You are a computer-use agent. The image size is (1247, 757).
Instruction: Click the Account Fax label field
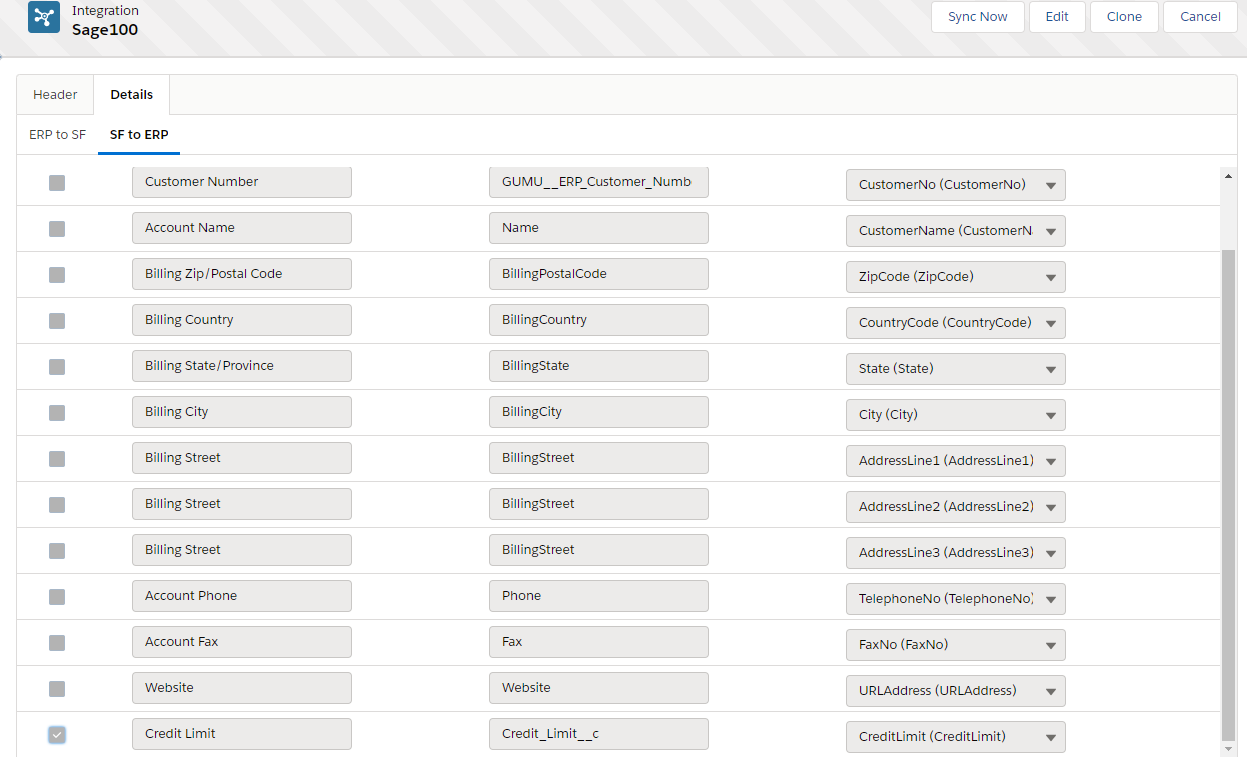[x=241, y=642]
